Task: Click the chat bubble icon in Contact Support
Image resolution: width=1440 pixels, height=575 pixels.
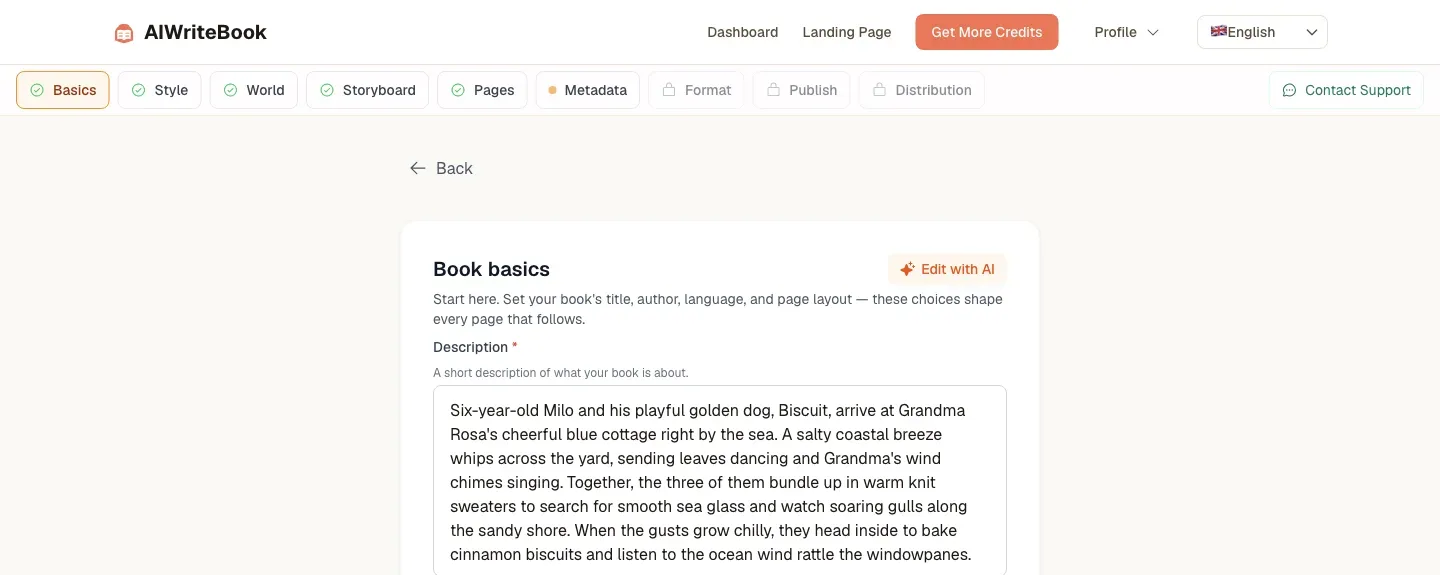Action: coord(1289,90)
